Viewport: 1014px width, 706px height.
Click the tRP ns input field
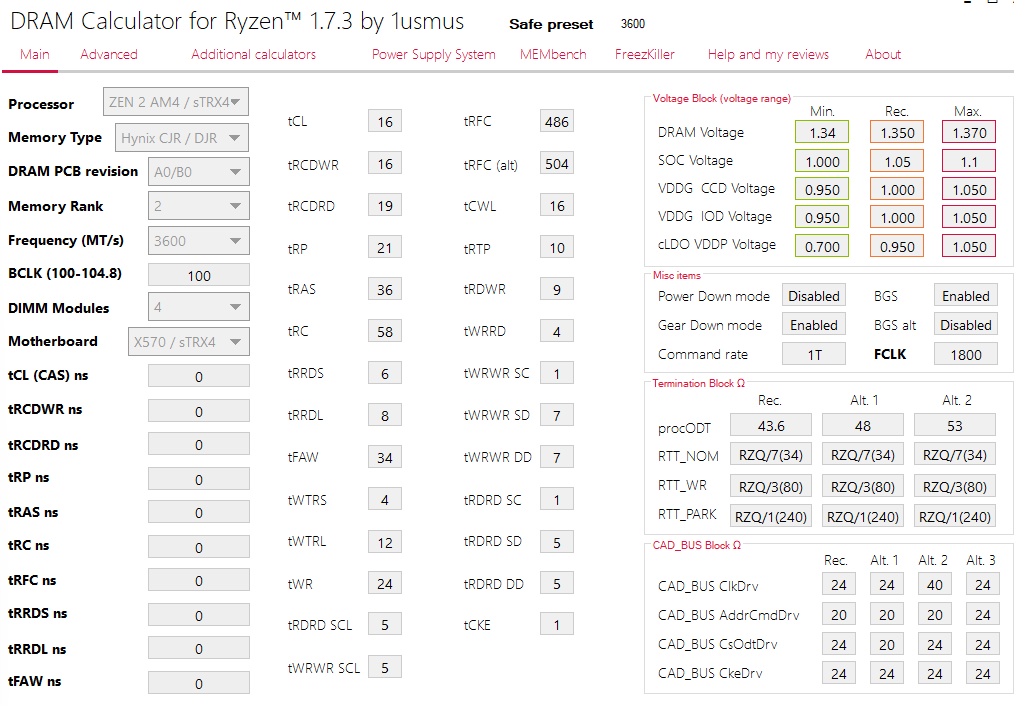click(199, 478)
